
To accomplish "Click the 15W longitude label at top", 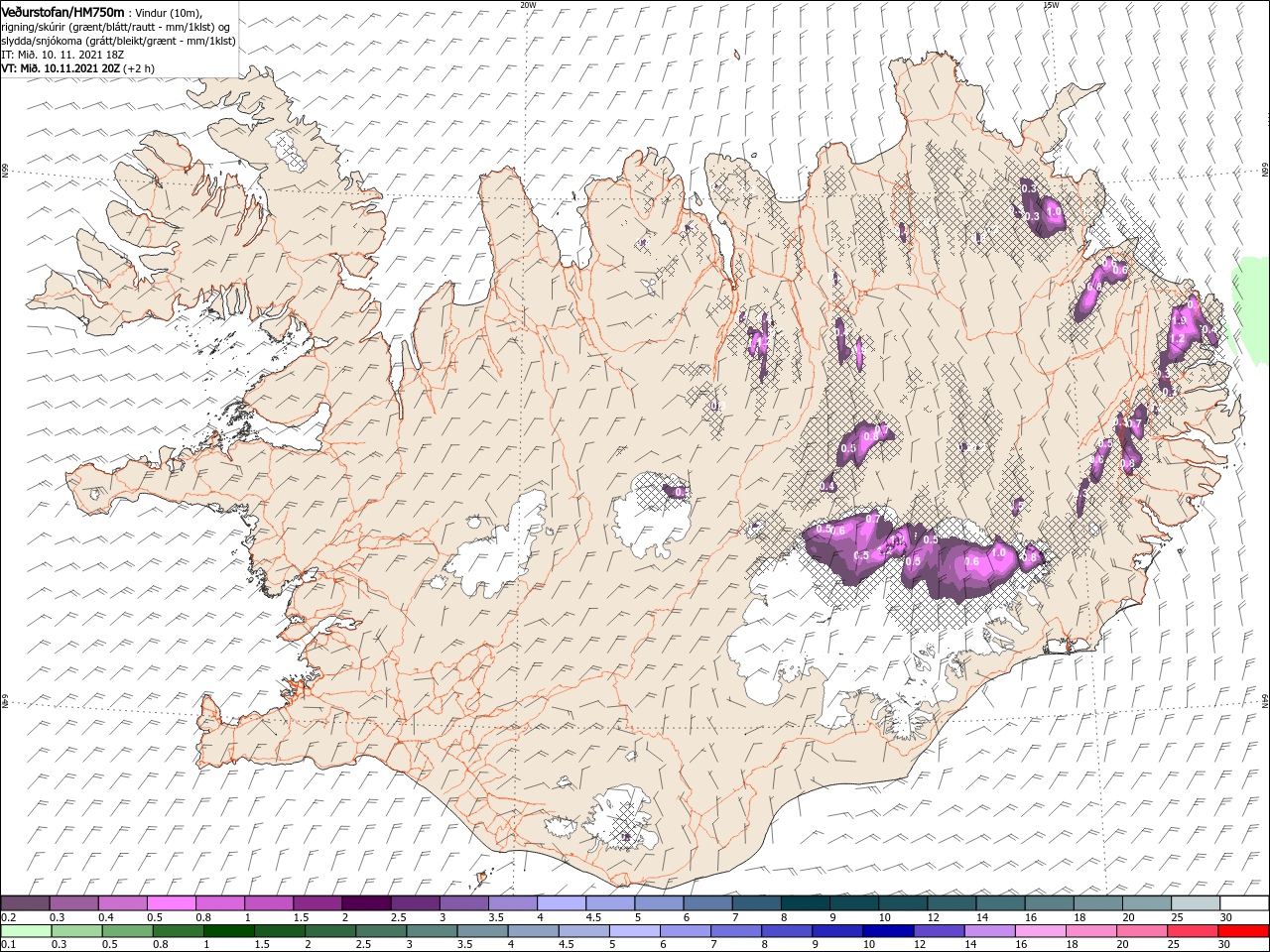I will [1051, 5].
